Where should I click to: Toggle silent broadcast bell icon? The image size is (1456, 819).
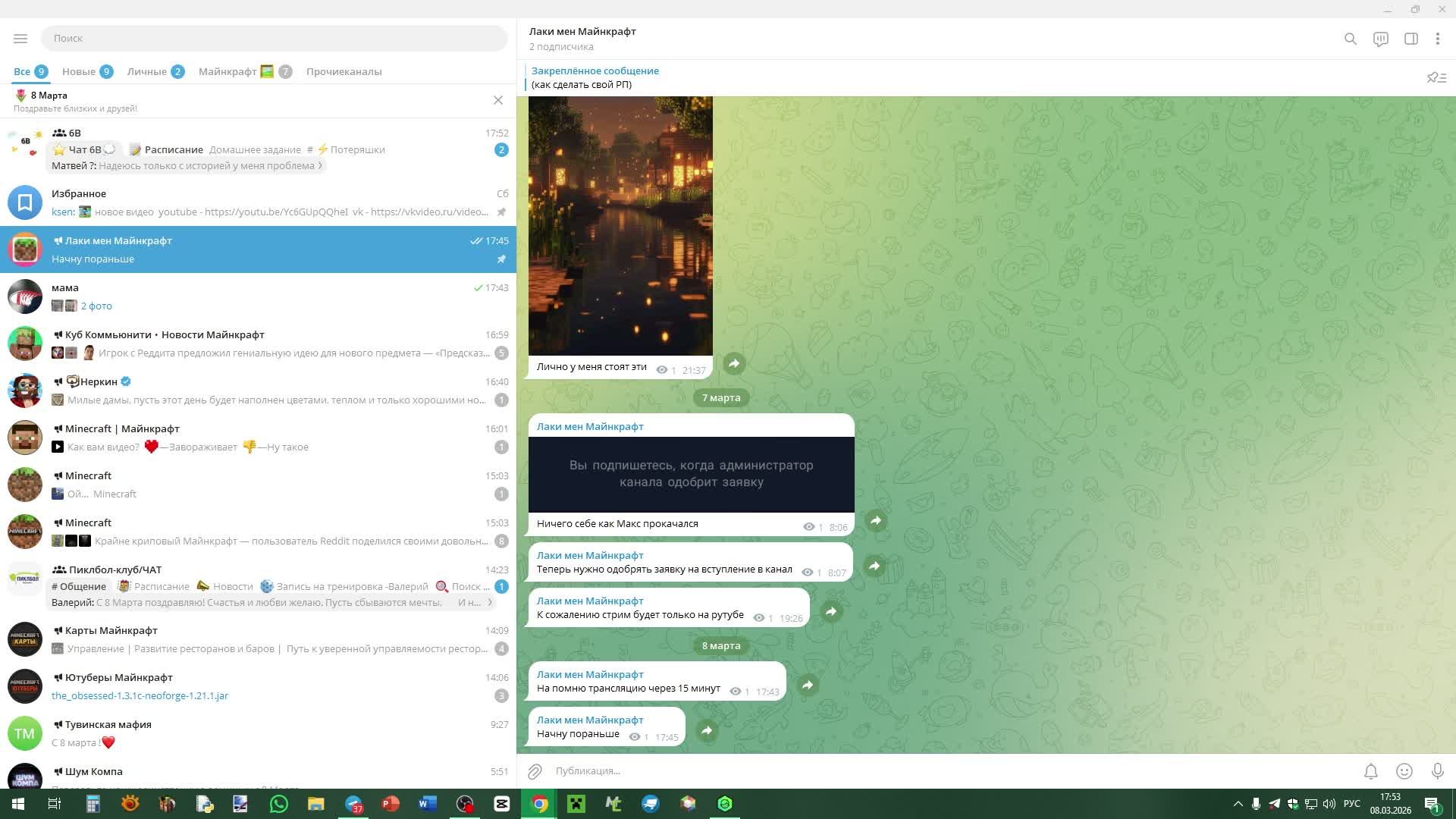1370,771
